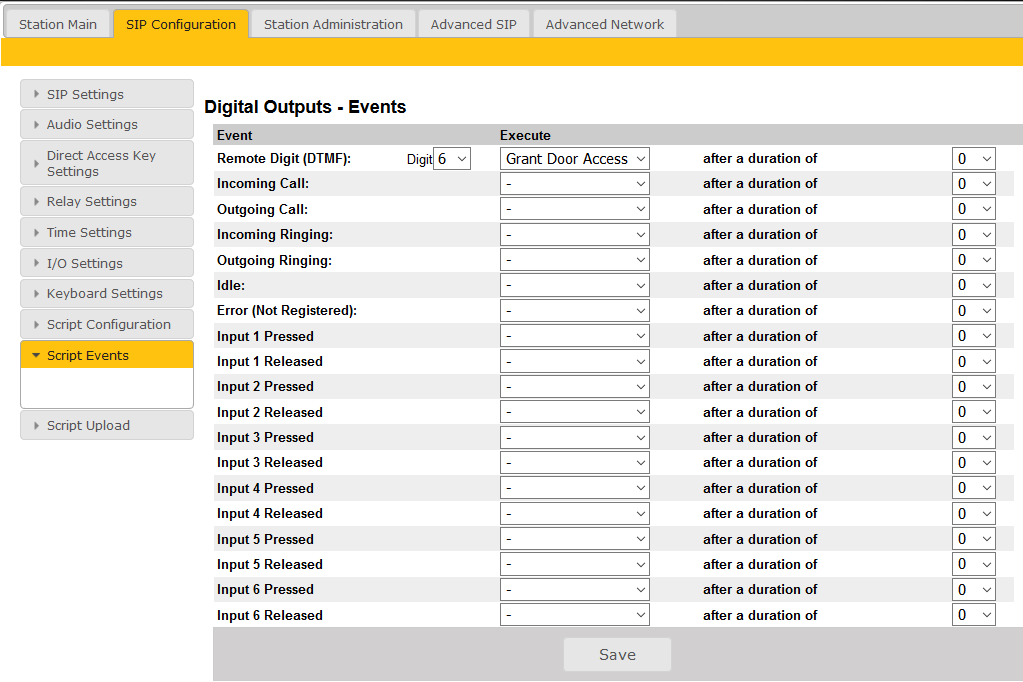Expand the Audio Settings sidebar section
This screenshot has width=1023, height=682.
coord(106,125)
